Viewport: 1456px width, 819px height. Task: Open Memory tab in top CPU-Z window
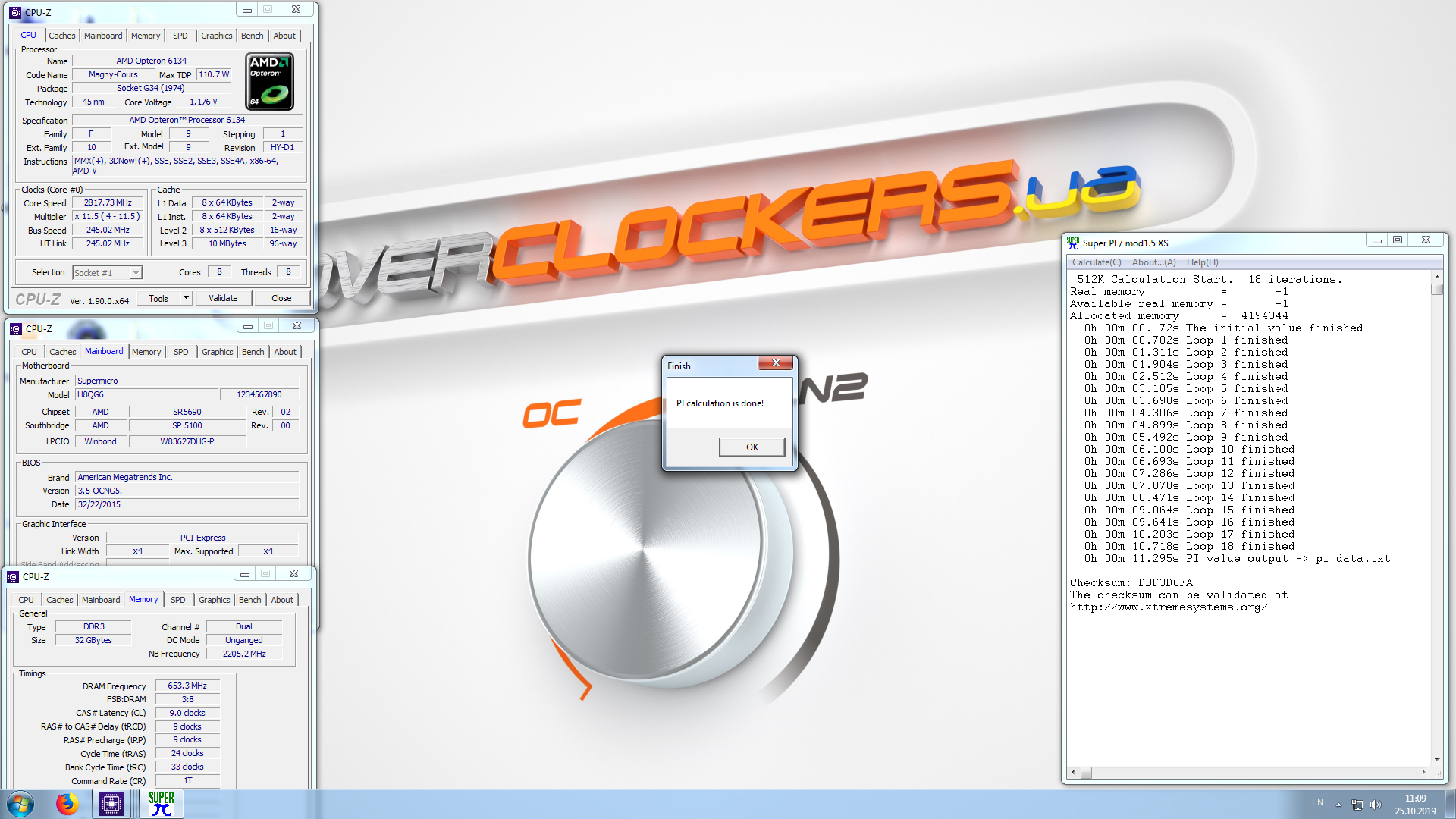pyautogui.click(x=146, y=36)
